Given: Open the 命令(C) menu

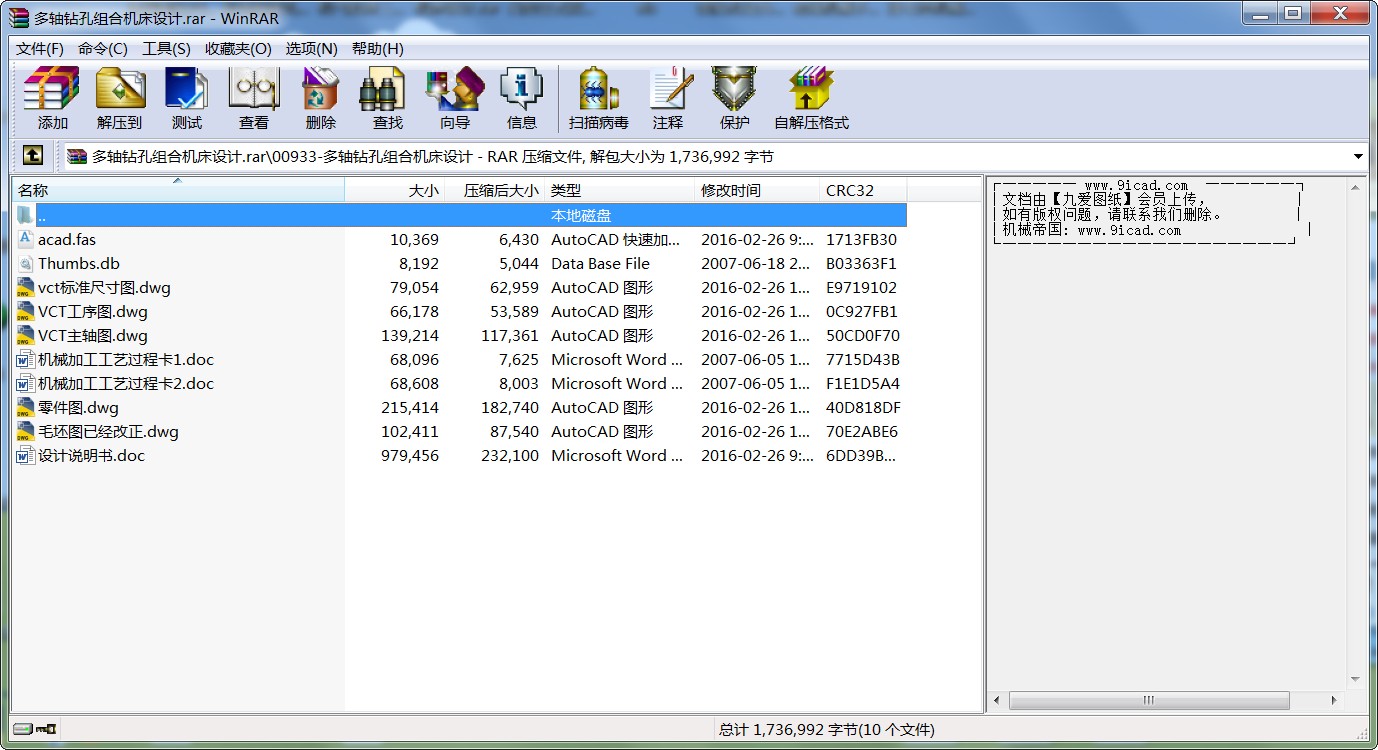Looking at the screenshot, I should [x=103, y=49].
